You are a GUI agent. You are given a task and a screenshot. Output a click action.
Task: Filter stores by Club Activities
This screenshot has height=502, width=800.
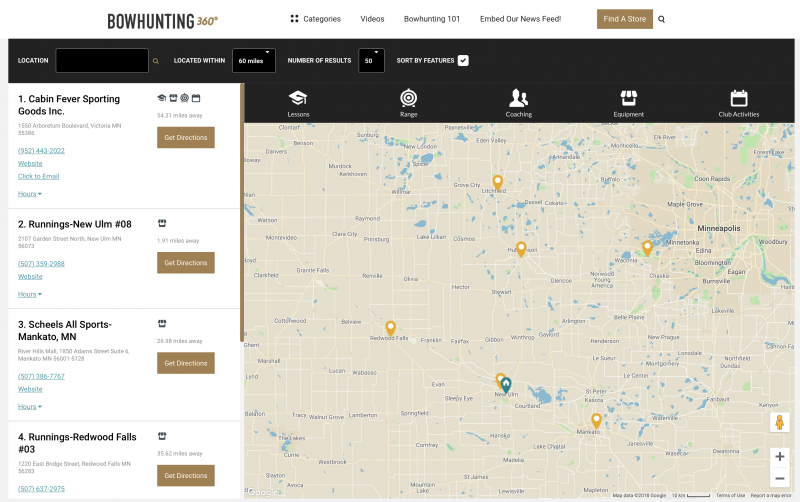click(x=739, y=103)
